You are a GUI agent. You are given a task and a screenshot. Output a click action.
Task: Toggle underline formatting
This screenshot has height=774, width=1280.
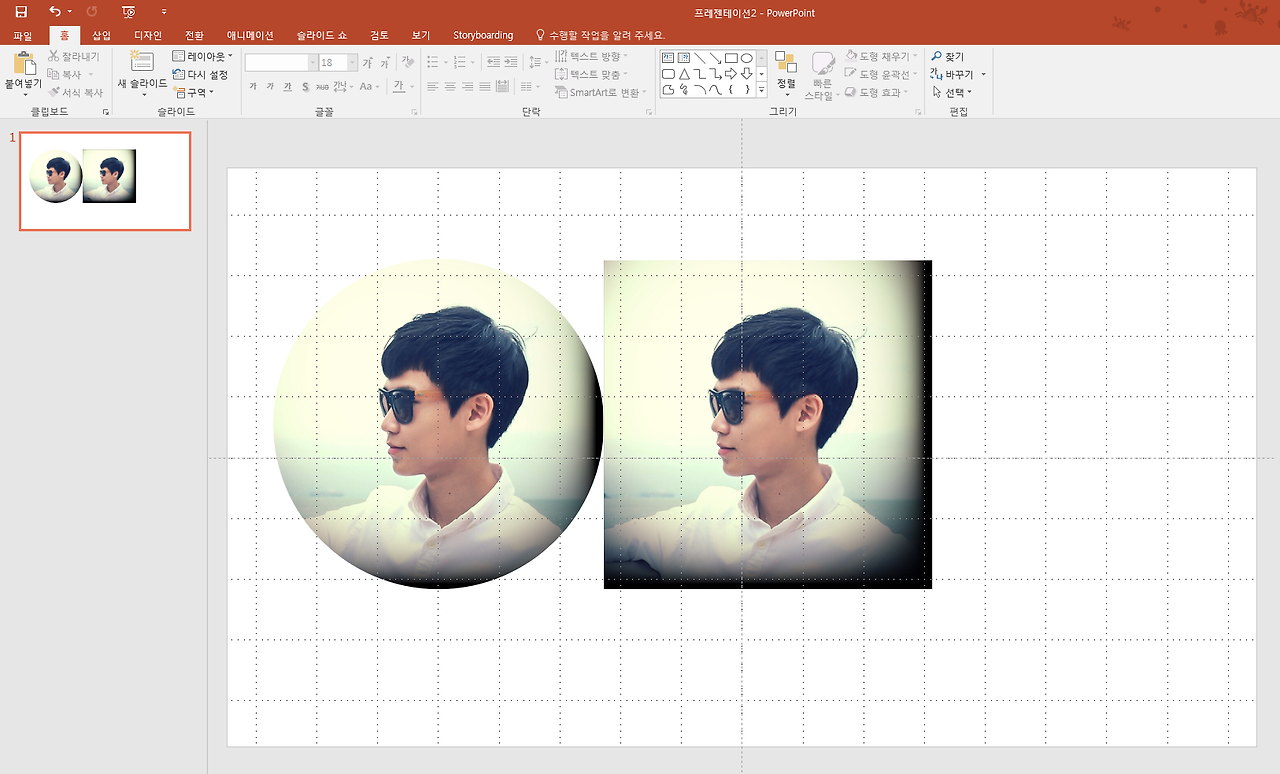(288, 87)
